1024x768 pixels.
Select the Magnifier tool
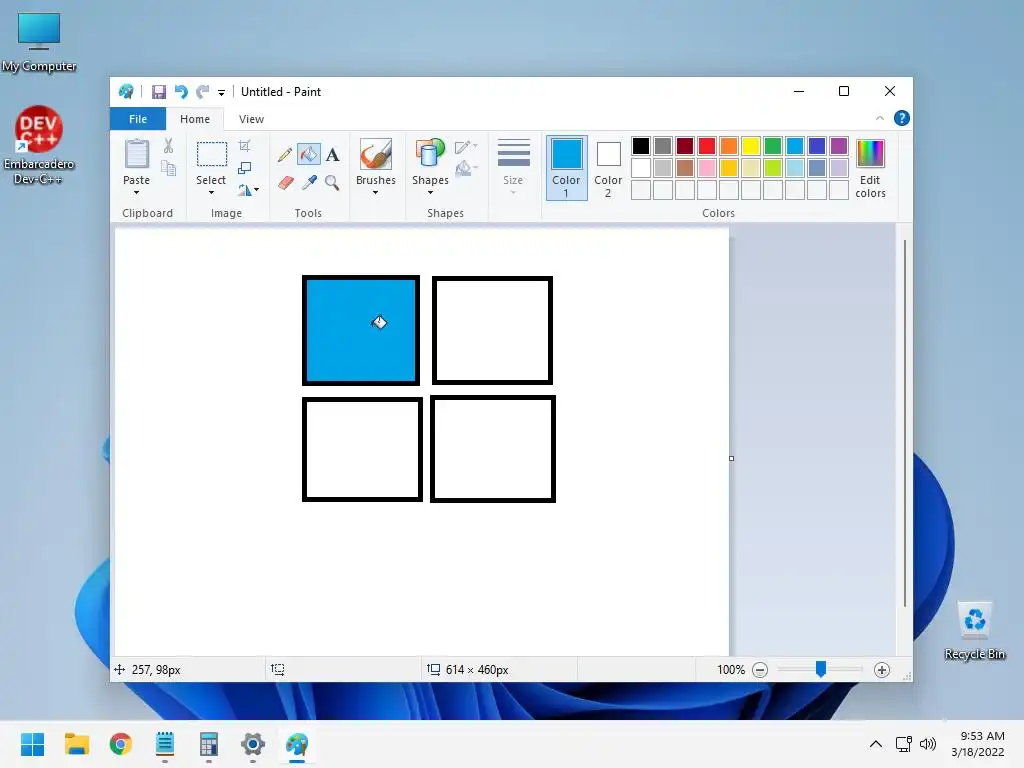332,182
